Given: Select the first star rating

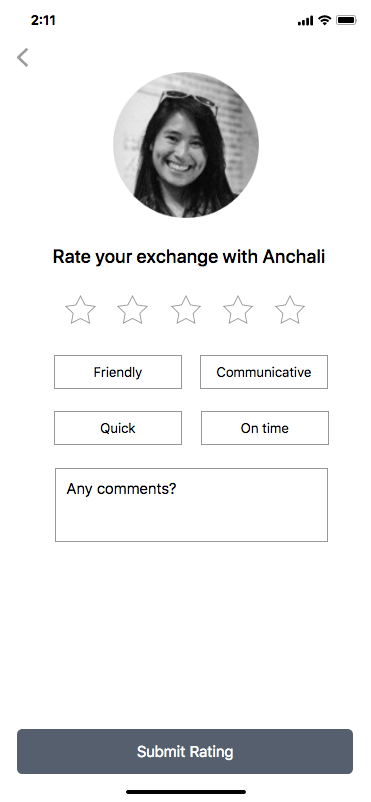Looking at the screenshot, I should click(80, 310).
